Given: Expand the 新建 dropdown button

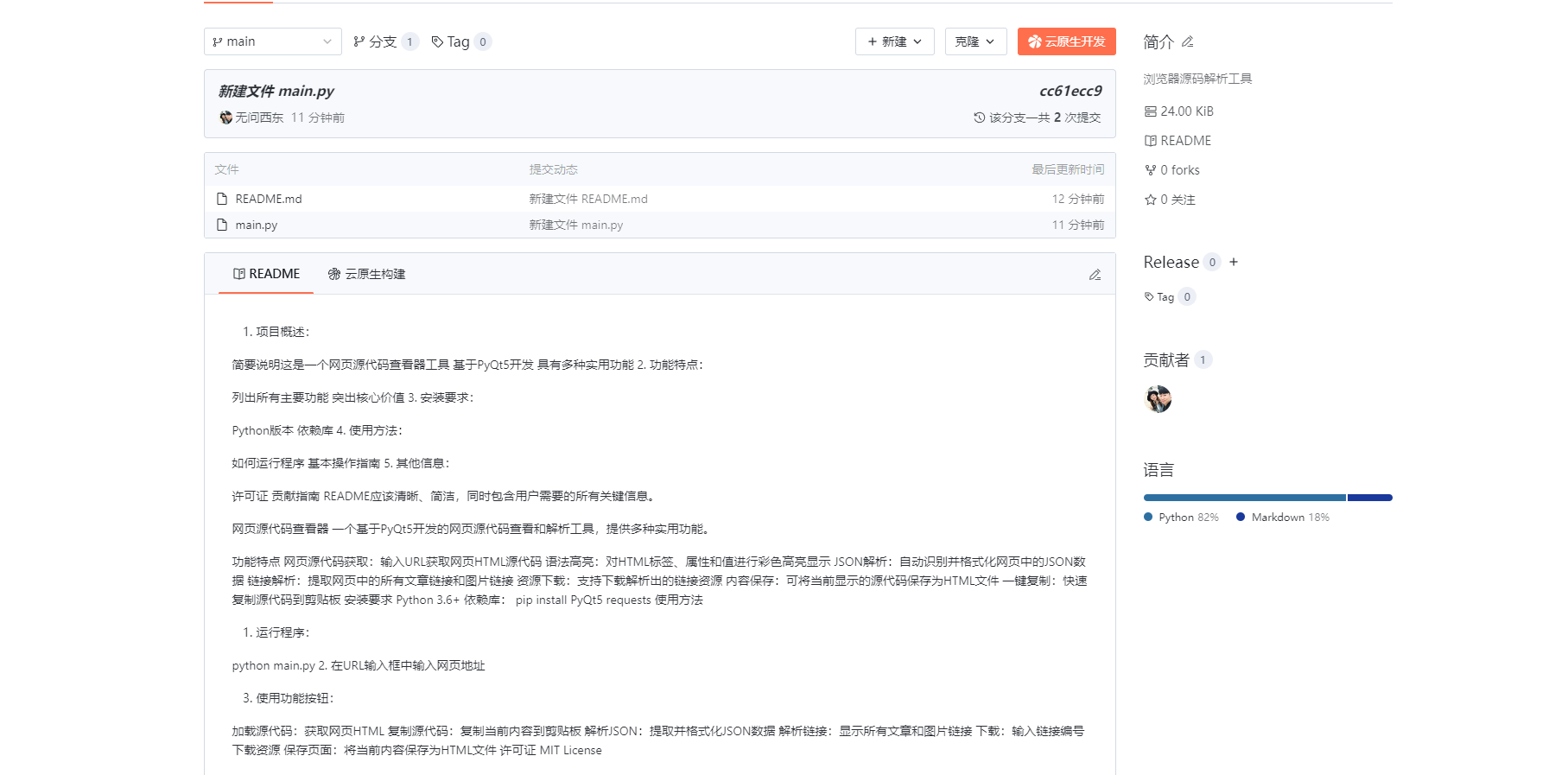Looking at the screenshot, I should pyautogui.click(x=894, y=41).
